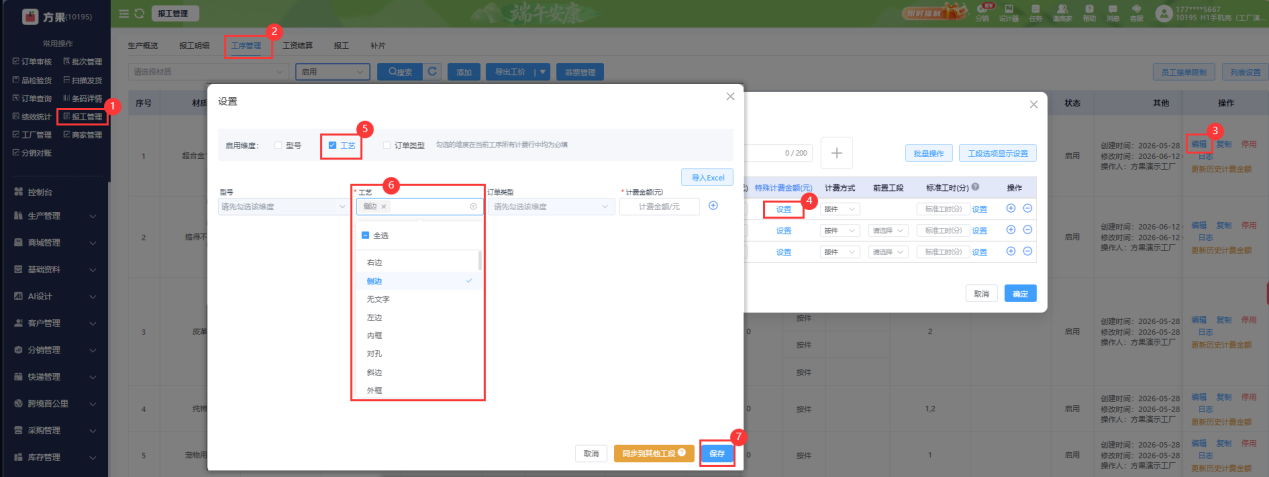Image resolution: width=1269 pixels, height=477 pixels.
Task: Tick the 型号 dimension checkbox
Action: tap(278, 145)
